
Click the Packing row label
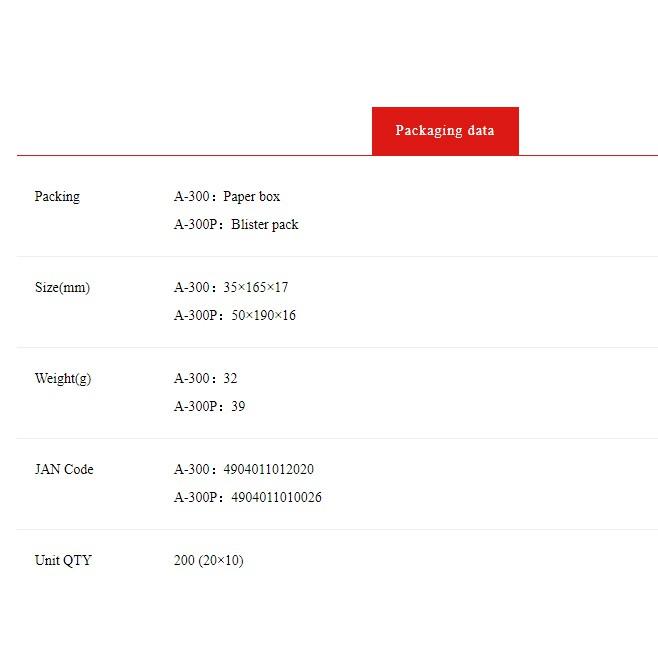tap(57, 196)
